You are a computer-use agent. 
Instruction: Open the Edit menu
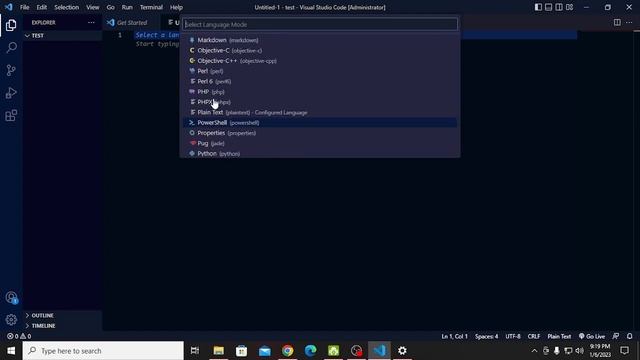coord(42,7)
